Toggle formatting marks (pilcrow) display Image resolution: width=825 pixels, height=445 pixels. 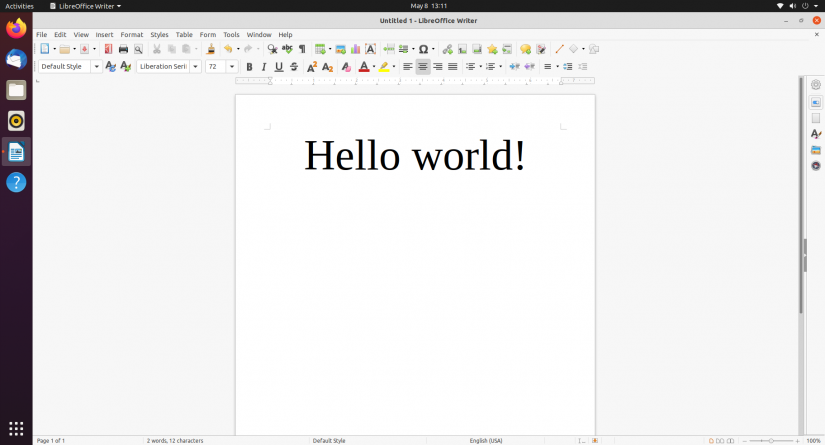click(x=302, y=49)
